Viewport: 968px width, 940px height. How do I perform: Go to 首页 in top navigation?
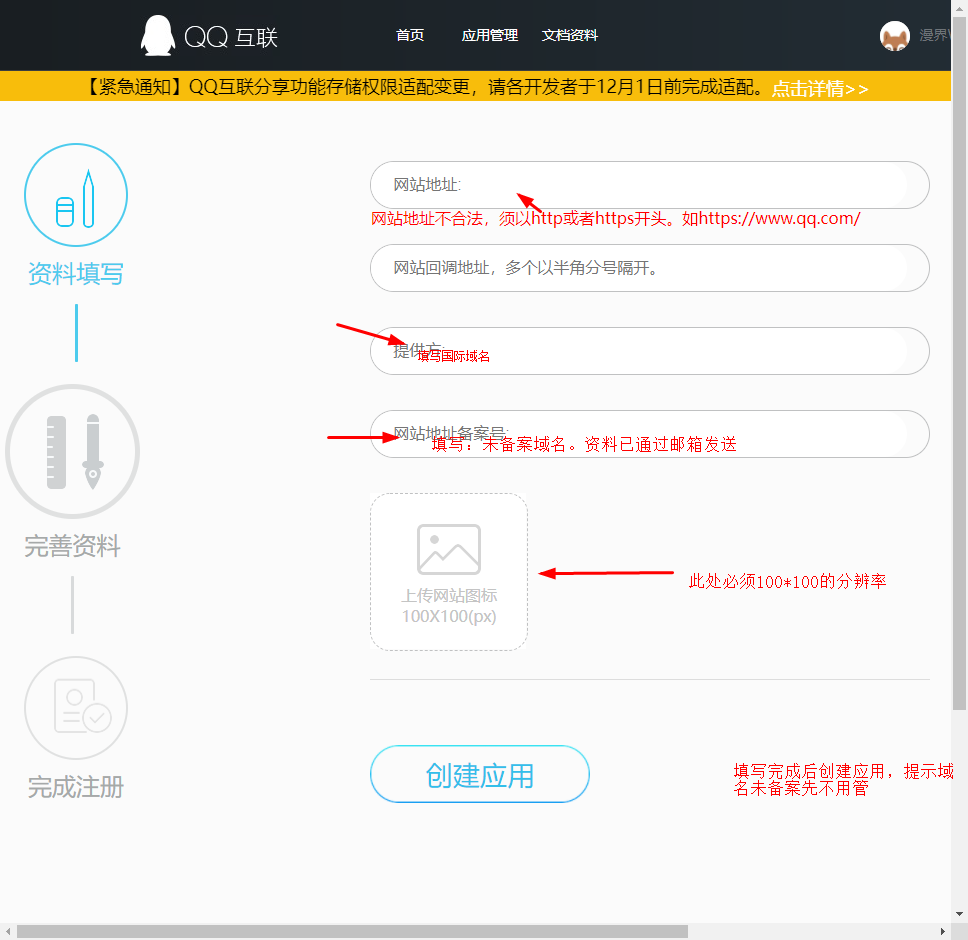(410, 35)
